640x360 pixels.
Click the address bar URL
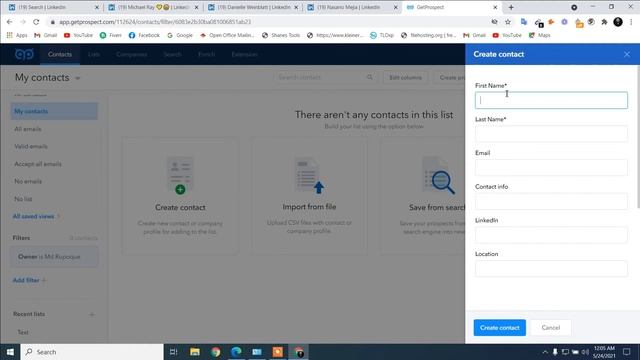(155, 22)
